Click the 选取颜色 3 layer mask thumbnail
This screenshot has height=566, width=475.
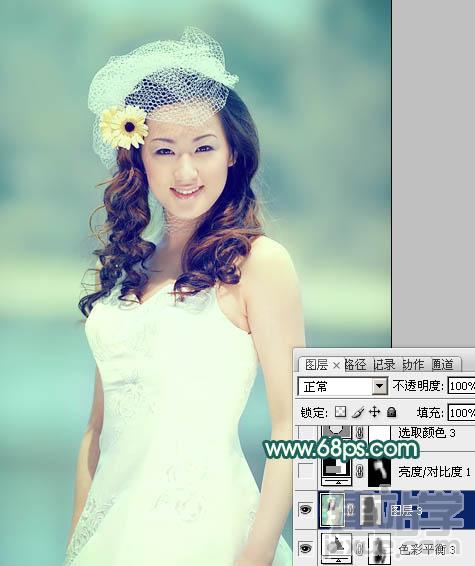(x=379, y=433)
